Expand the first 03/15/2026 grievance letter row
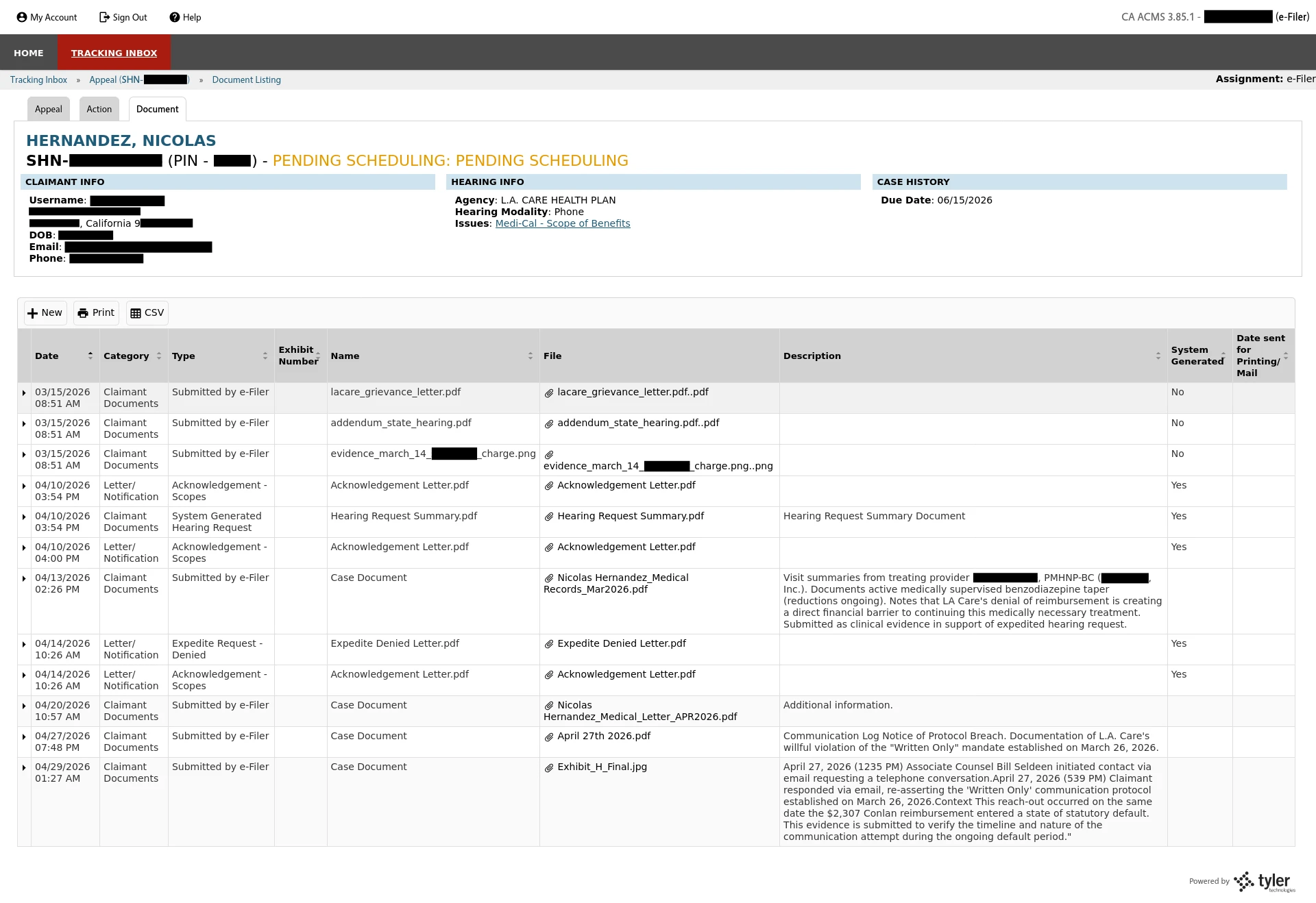Image resolution: width=1316 pixels, height=903 pixels. (24, 393)
